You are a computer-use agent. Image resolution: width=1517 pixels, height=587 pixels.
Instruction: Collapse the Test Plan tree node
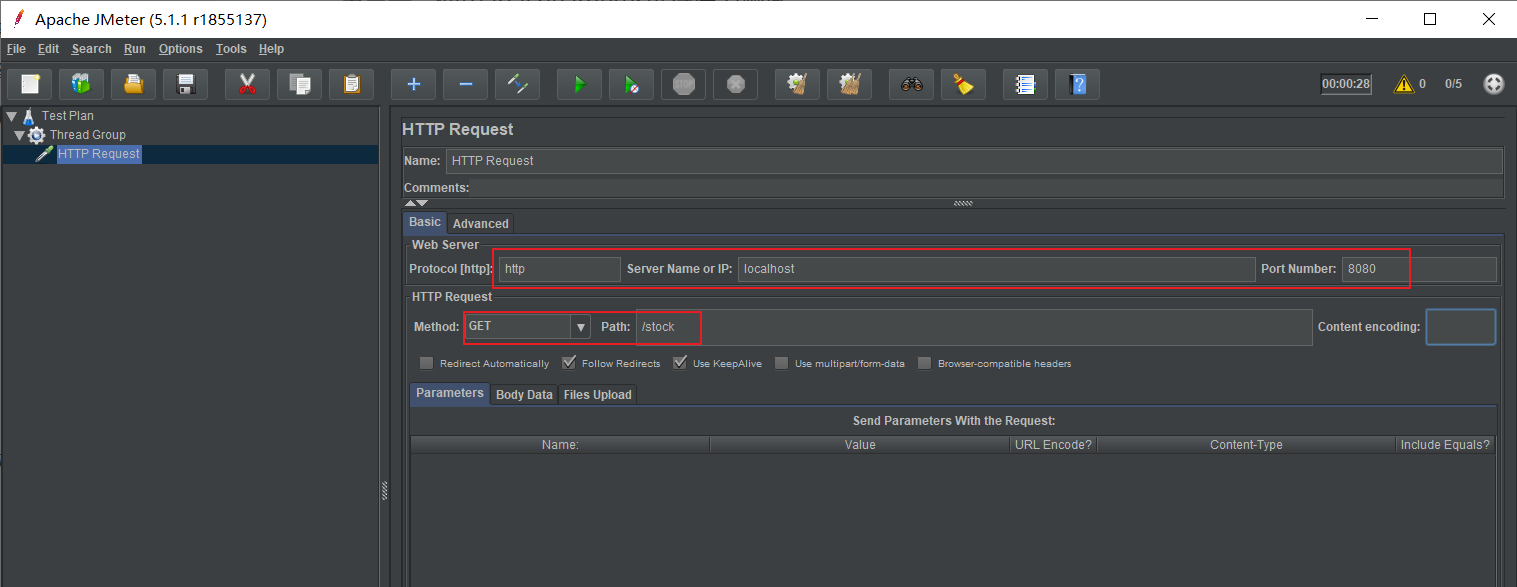[x=11, y=116]
